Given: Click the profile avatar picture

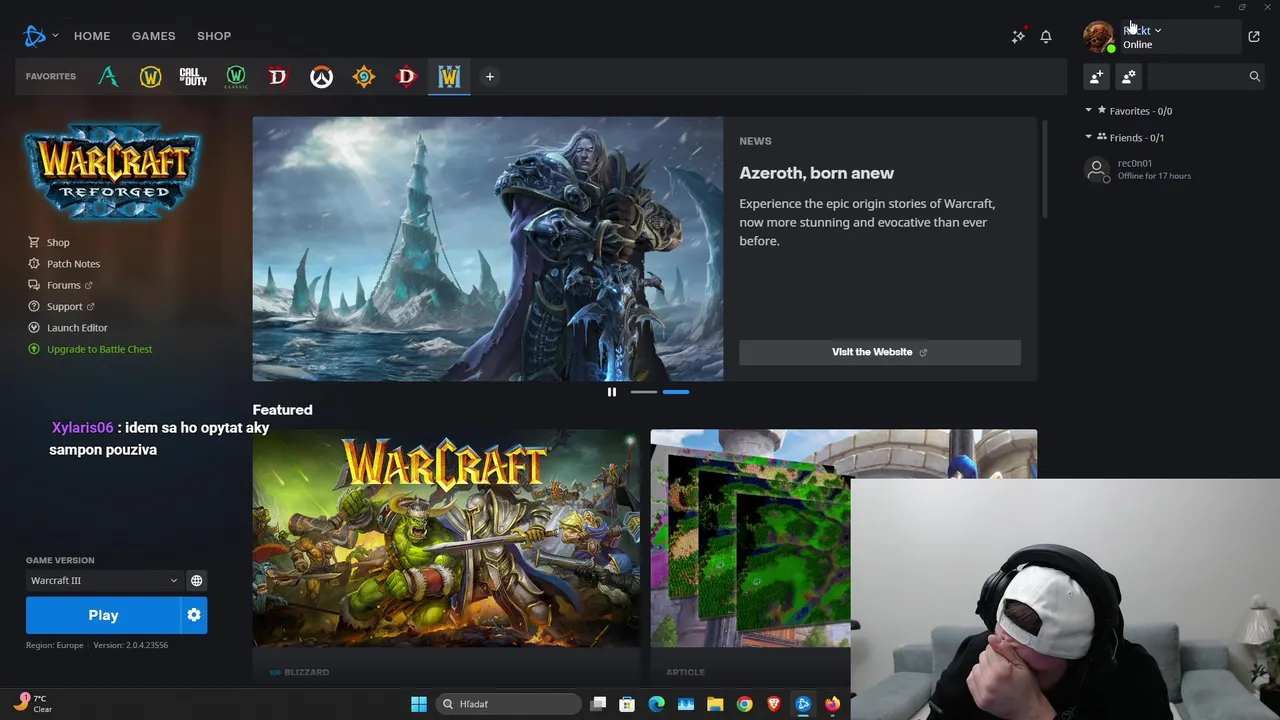Looking at the screenshot, I should pos(1098,37).
